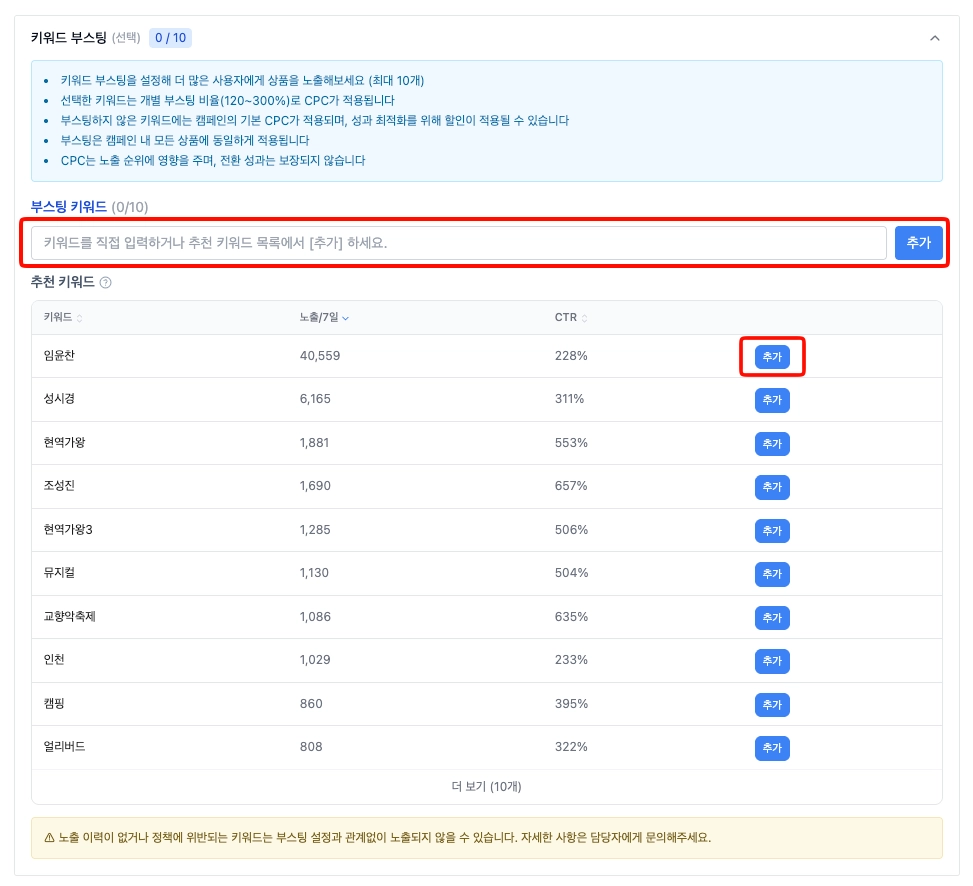Collapse the 키워드 부스팅 section chevron
This screenshot has width=973, height=886.
click(935, 38)
